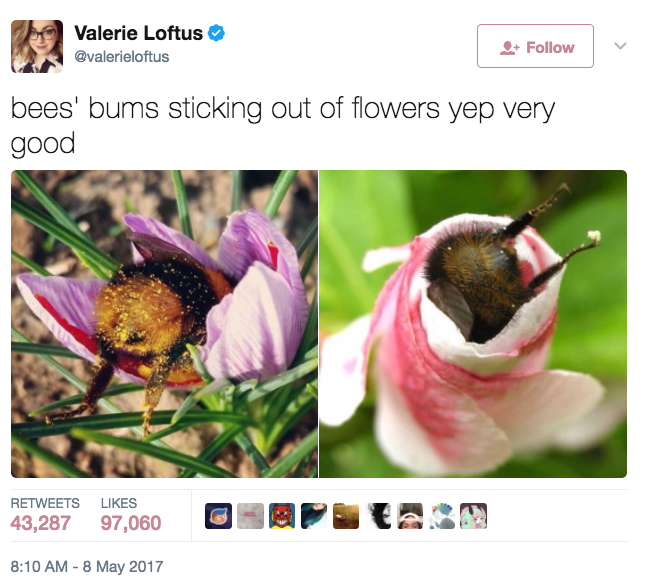The height and width of the screenshot is (587, 647).
Task: Click the colorful-dots cartoon avatar
Action: click(x=442, y=516)
